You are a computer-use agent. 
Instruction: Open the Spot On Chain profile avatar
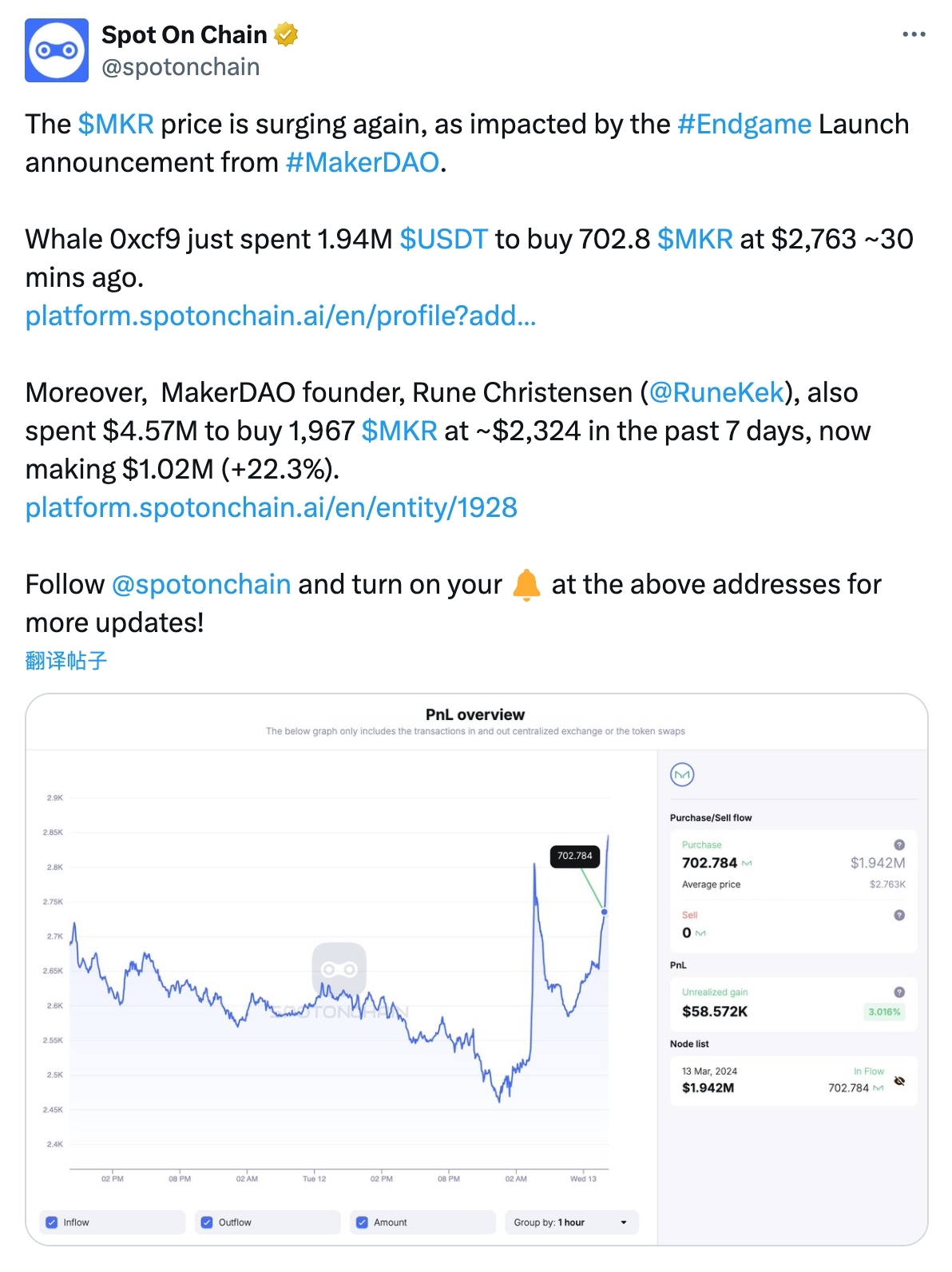(x=57, y=50)
